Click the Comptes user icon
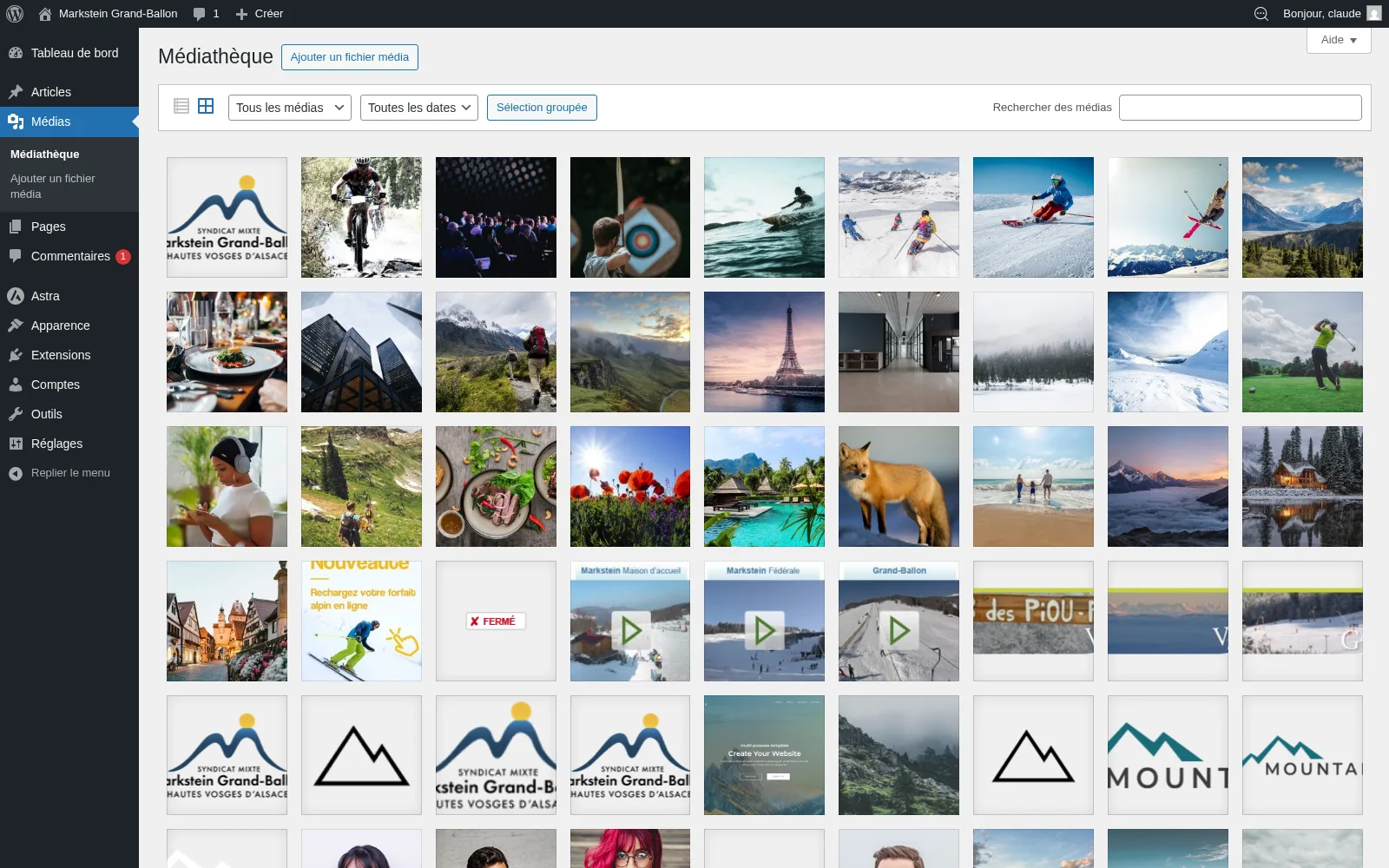1389x868 pixels. [16, 385]
